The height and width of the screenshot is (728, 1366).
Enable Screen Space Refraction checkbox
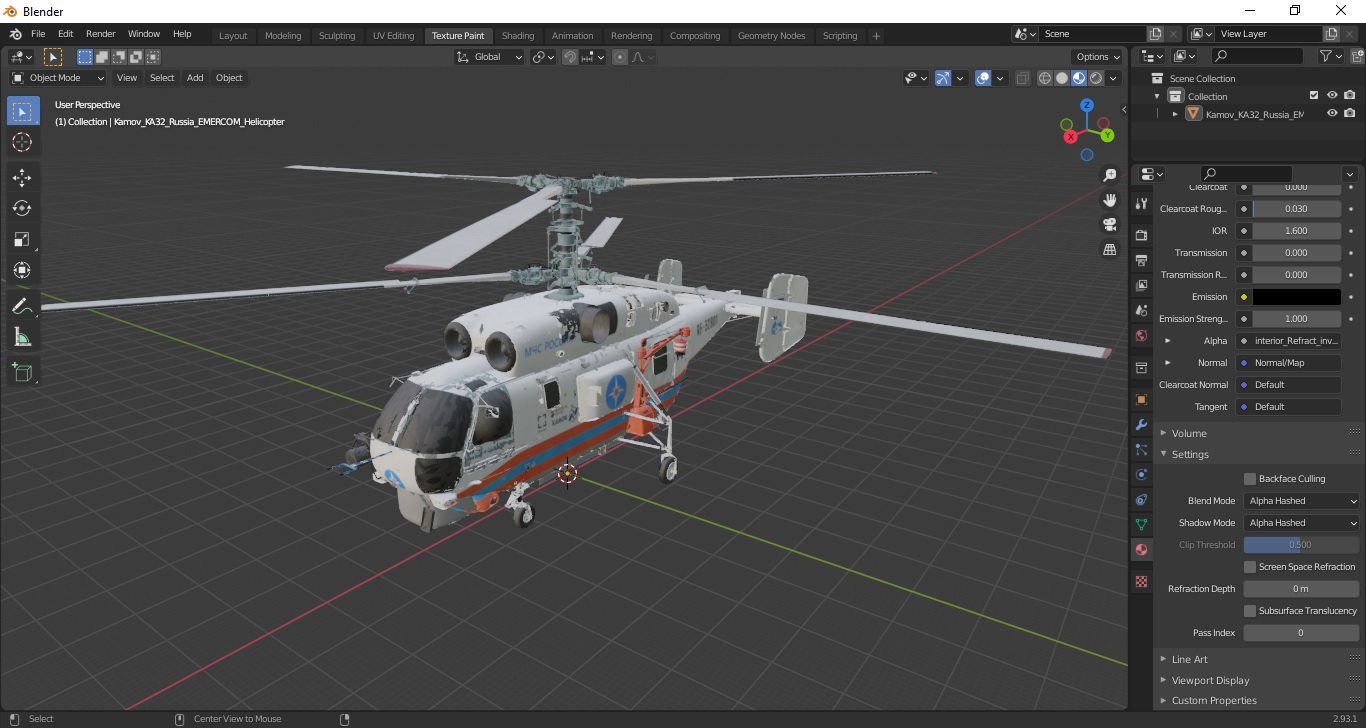(1250, 567)
